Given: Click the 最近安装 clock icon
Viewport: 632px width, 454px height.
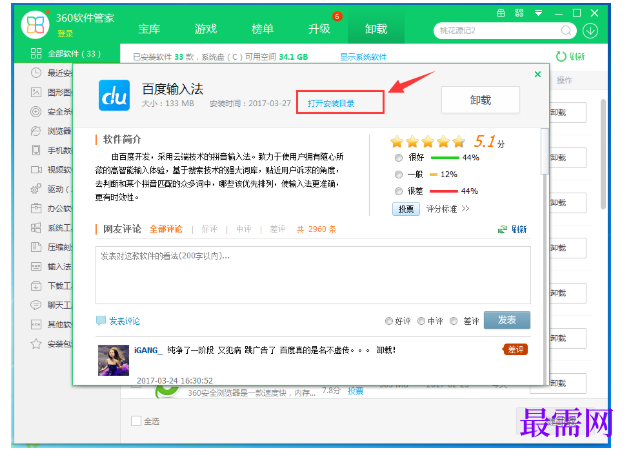Looking at the screenshot, I should coord(36,73).
